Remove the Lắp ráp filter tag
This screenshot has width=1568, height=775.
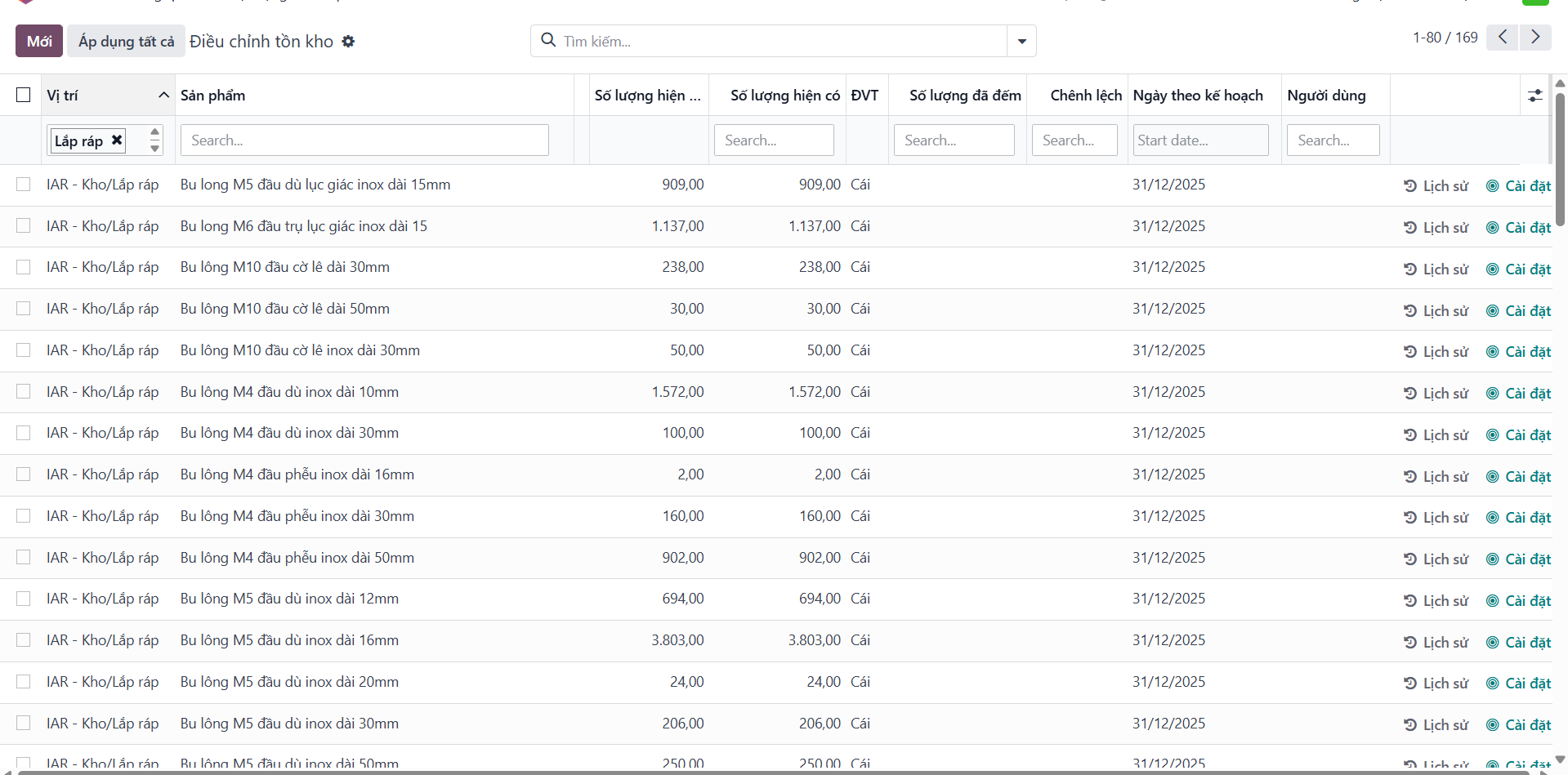(117, 140)
